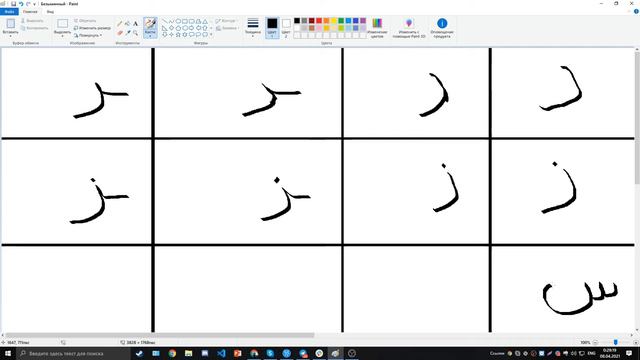Open the Select (Выделить) dropdown arrow
640x360 pixels.
62,36
